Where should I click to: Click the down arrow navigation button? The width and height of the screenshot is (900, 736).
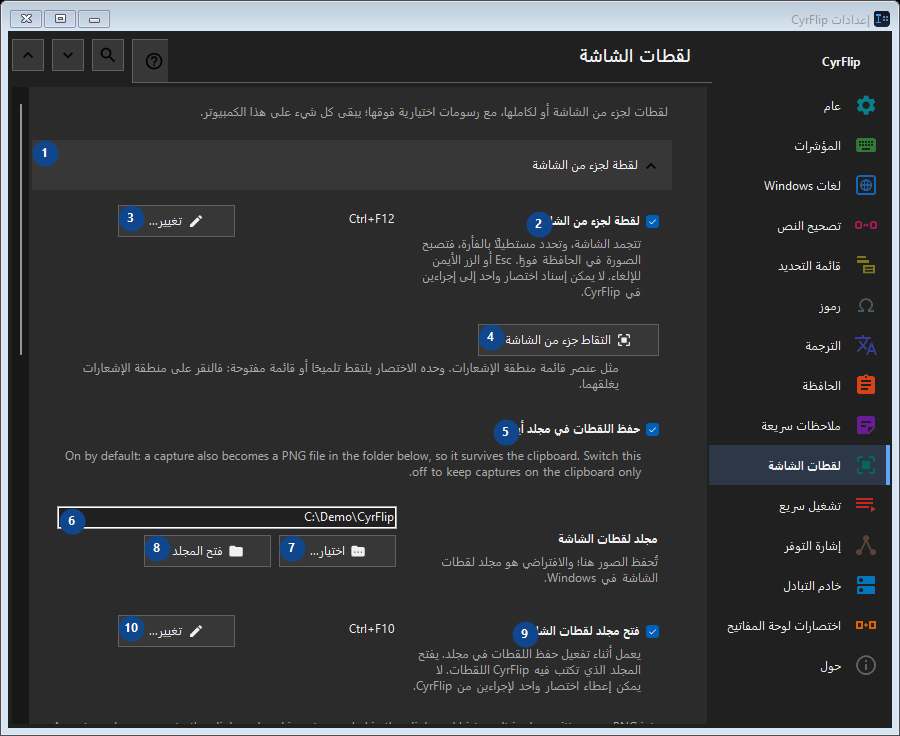point(68,55)
